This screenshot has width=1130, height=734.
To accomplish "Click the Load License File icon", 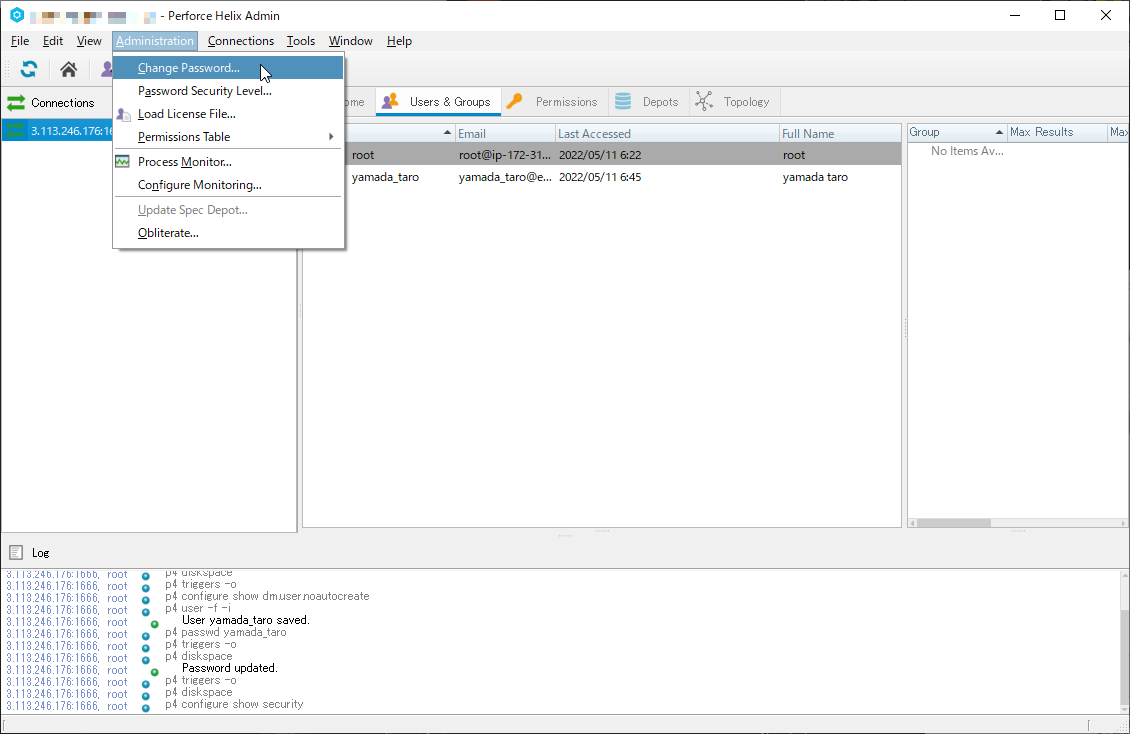I will [x=124, y=114].
